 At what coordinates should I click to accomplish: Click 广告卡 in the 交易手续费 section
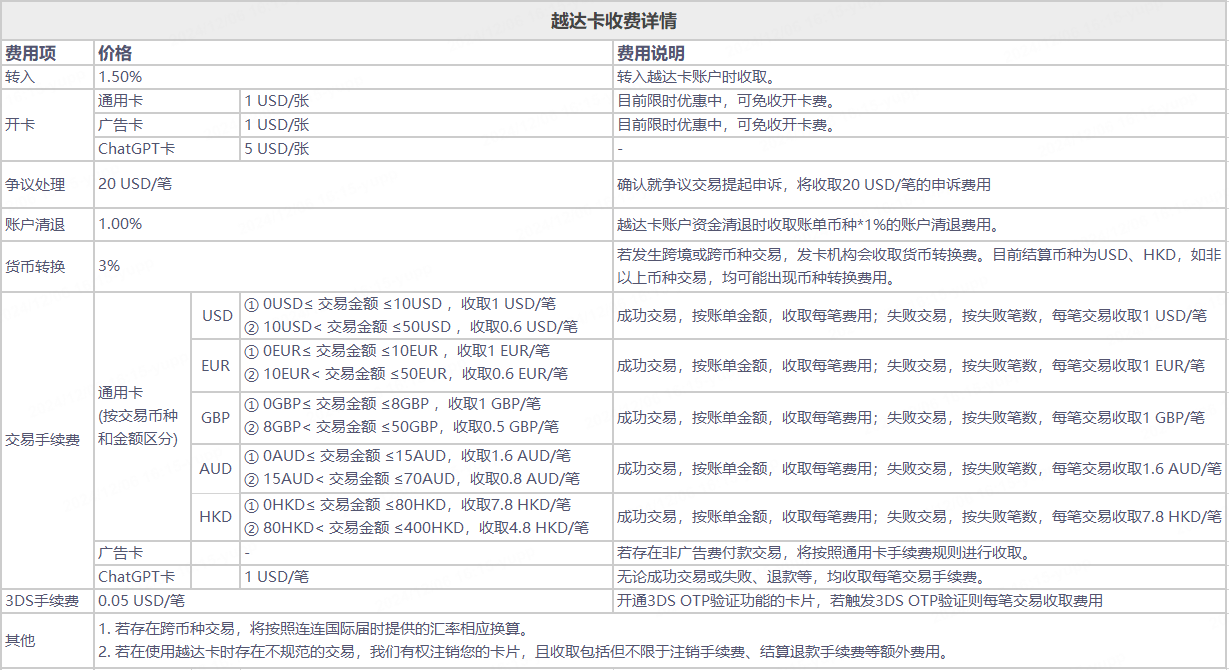[120, 553]
